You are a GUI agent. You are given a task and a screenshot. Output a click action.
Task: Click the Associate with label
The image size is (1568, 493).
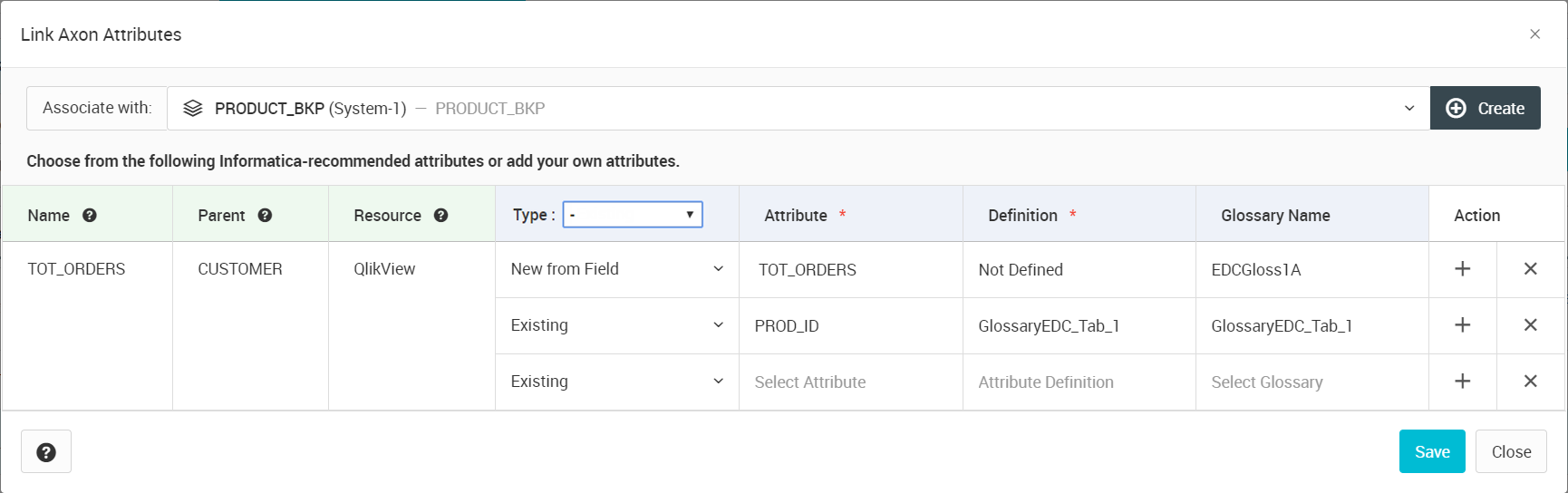(97, 108)
